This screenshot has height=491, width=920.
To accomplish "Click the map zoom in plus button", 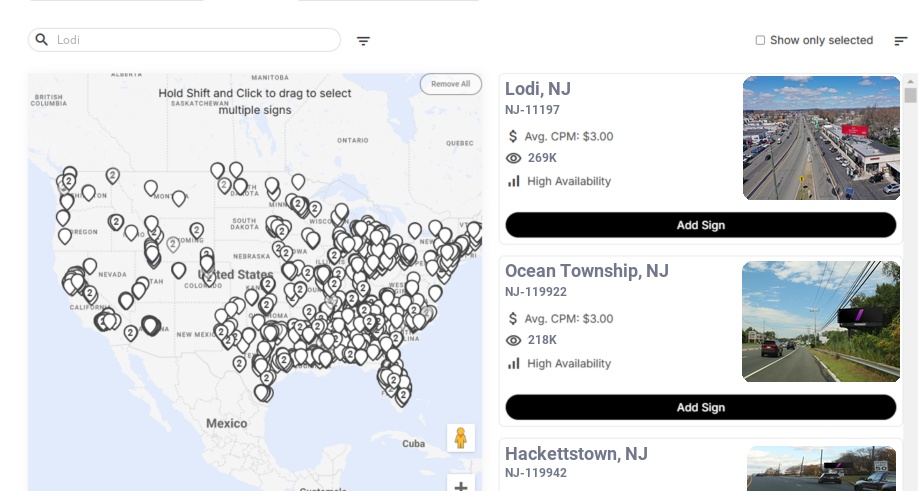I will point(460,486).
